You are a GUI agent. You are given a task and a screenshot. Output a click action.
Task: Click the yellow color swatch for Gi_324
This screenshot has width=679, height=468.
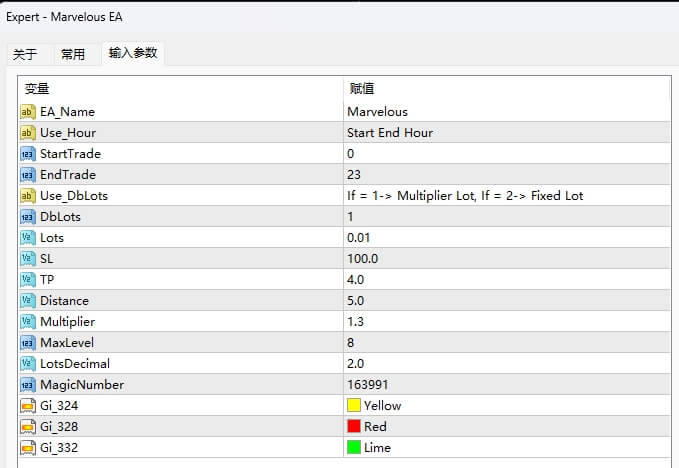tap(353, 406)
